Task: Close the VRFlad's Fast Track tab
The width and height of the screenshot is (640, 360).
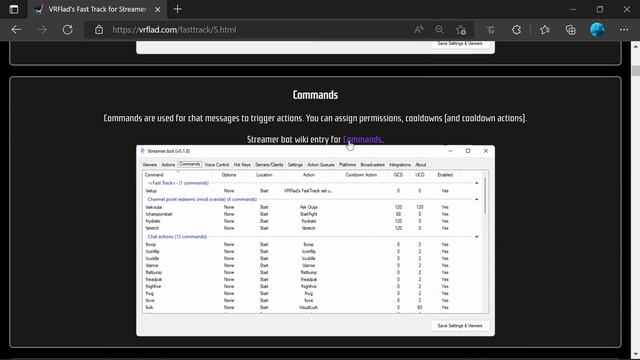Action: (158, 9)
